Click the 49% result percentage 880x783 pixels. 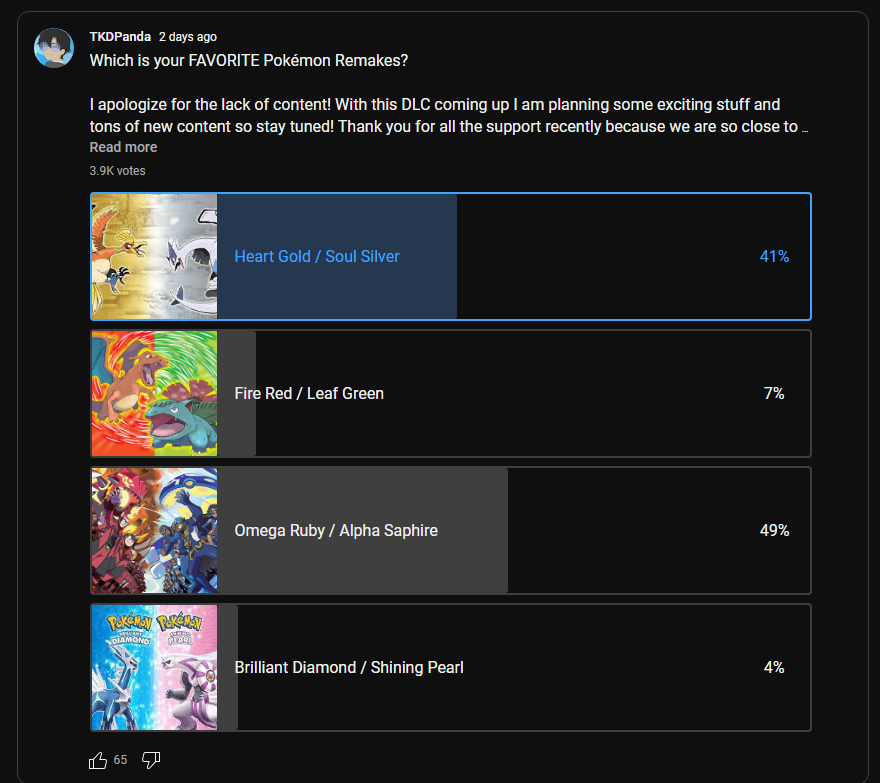[x=774, y=530]
